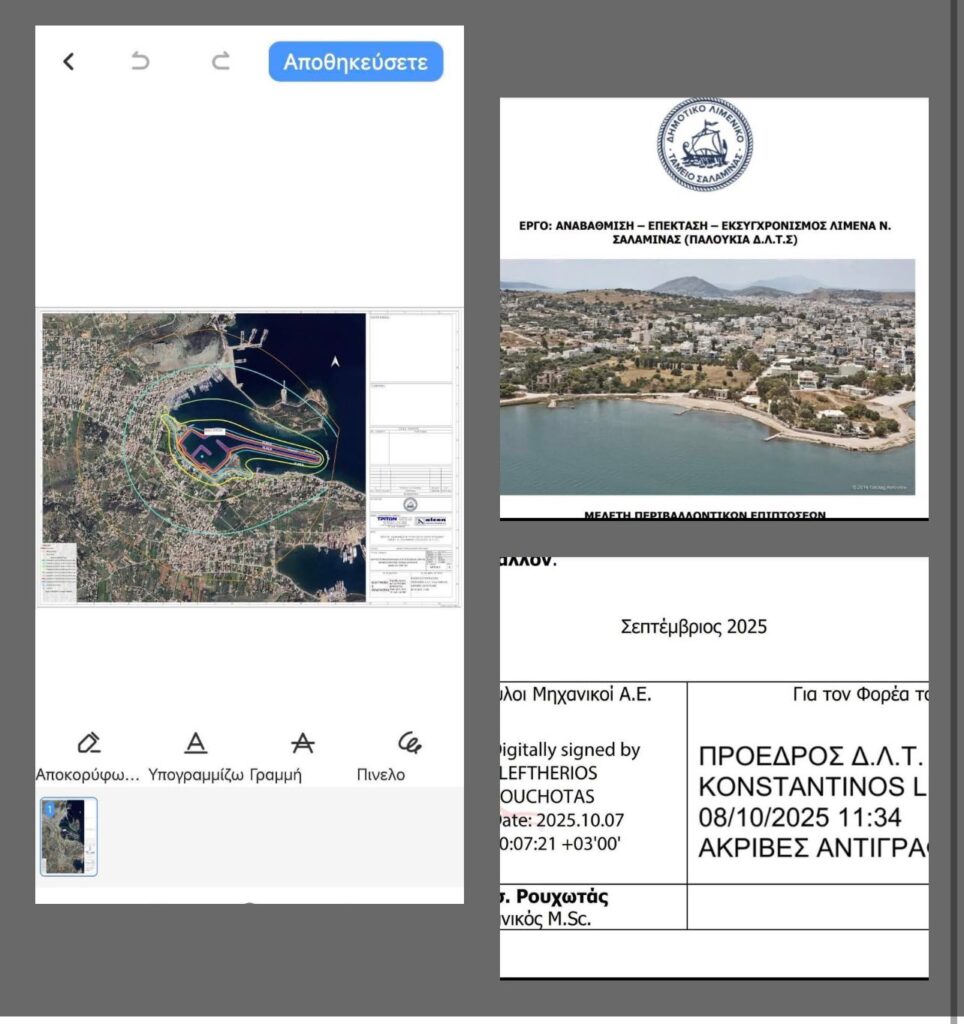Click the redo arrow icon
This screenshot has width=964, height=1024.
pyautogui.click(x=221, y=62)
